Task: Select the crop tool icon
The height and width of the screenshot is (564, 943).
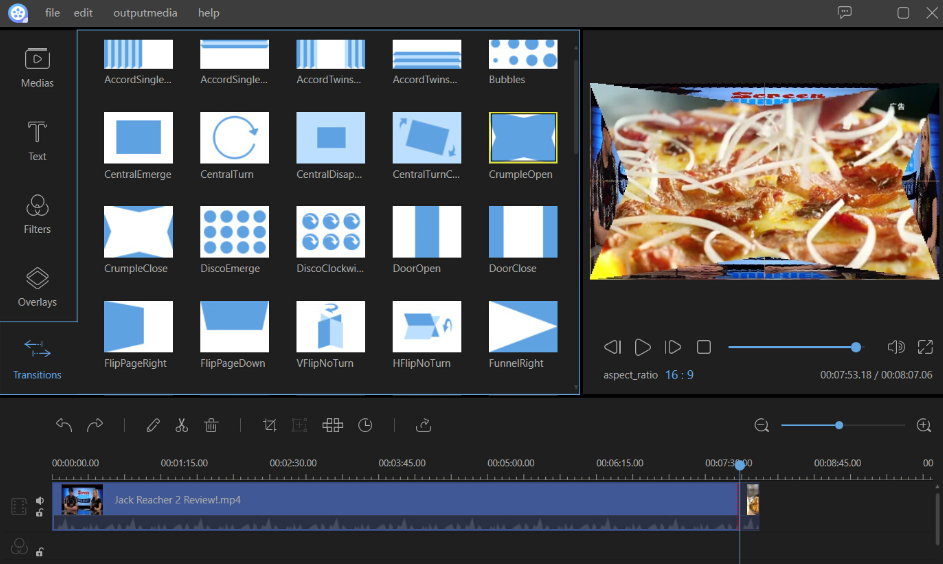Action: (x=269, y=425)
